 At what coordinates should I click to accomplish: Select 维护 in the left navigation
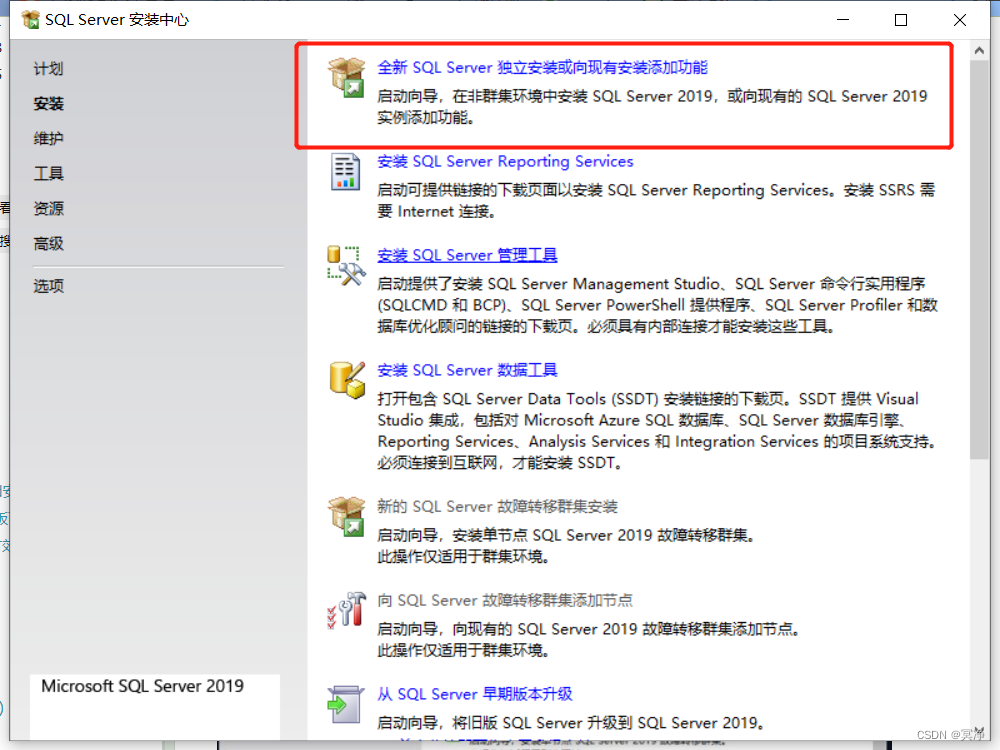[x=48, y=138]
